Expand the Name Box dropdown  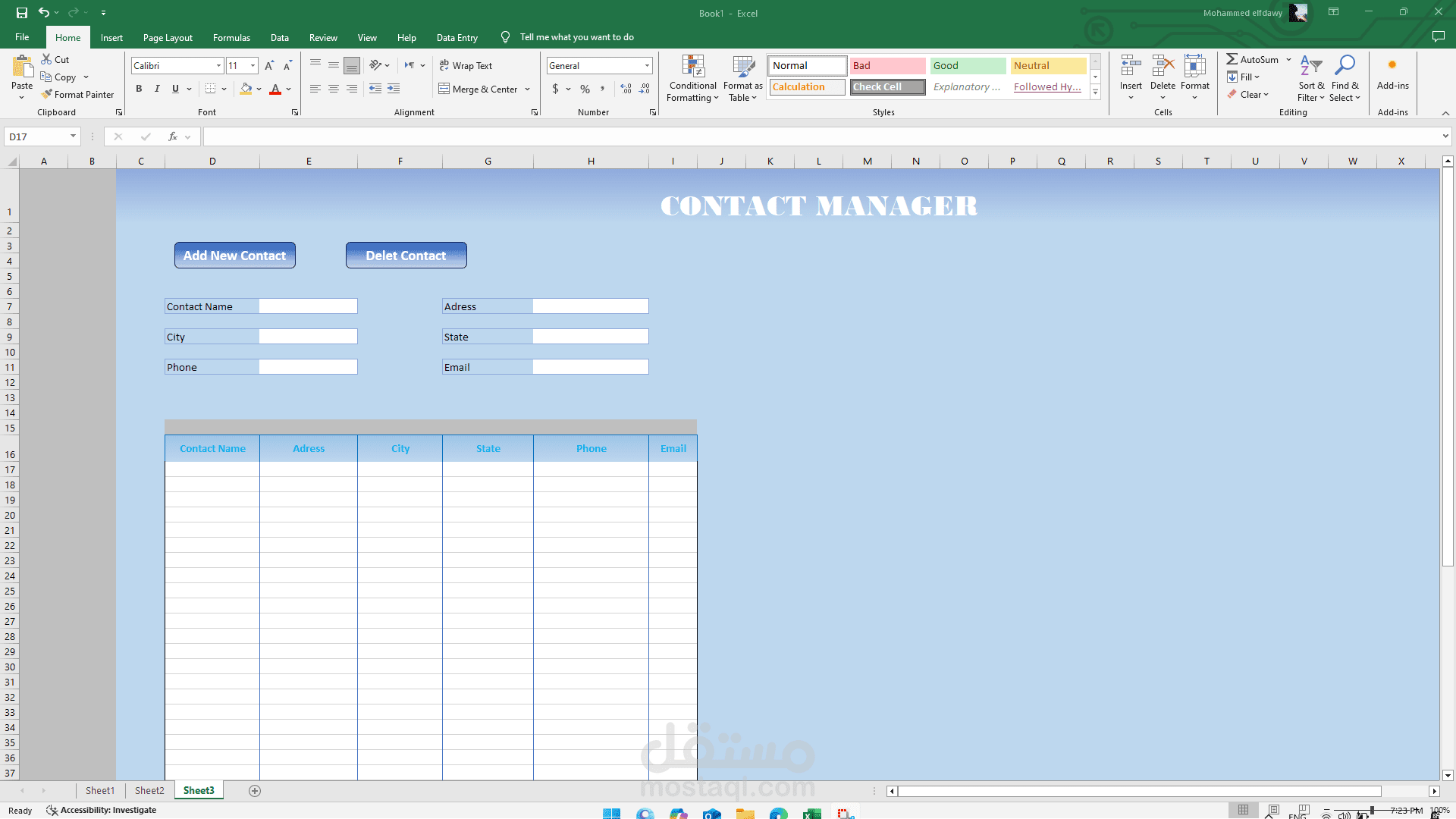(73, 136)
